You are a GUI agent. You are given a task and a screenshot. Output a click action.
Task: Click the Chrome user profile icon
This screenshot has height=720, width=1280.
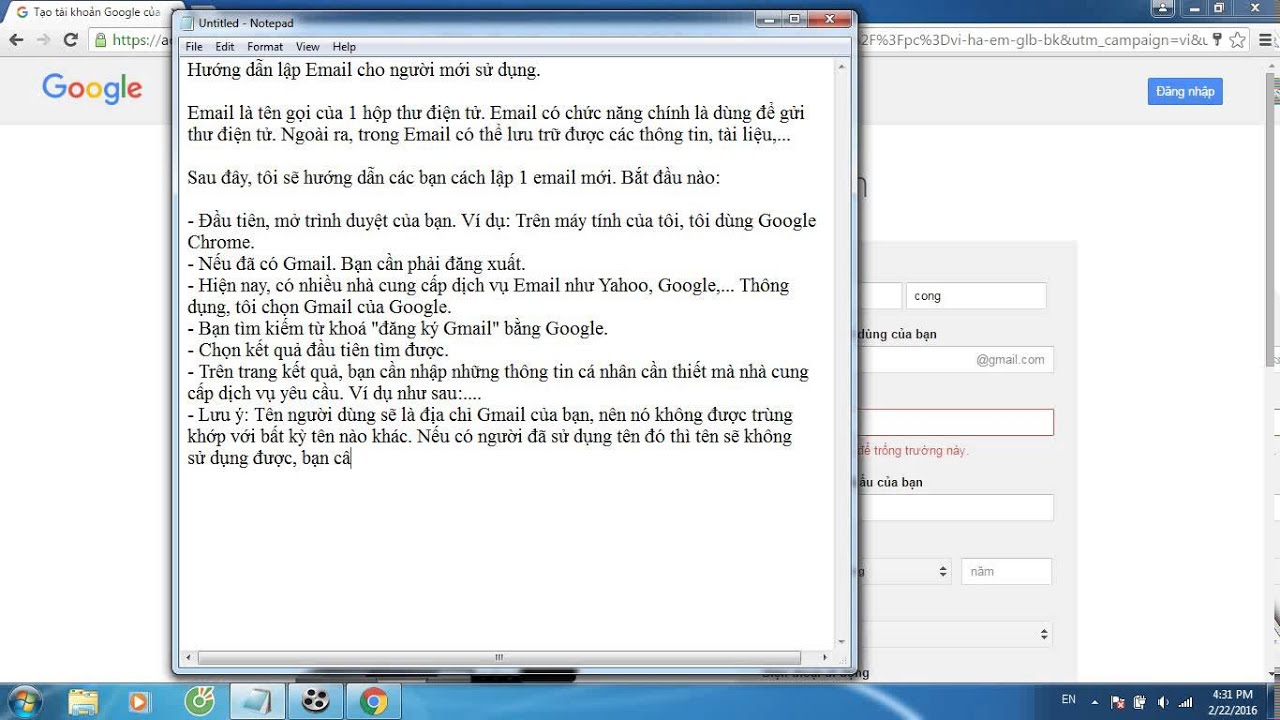click(1162, 8)
